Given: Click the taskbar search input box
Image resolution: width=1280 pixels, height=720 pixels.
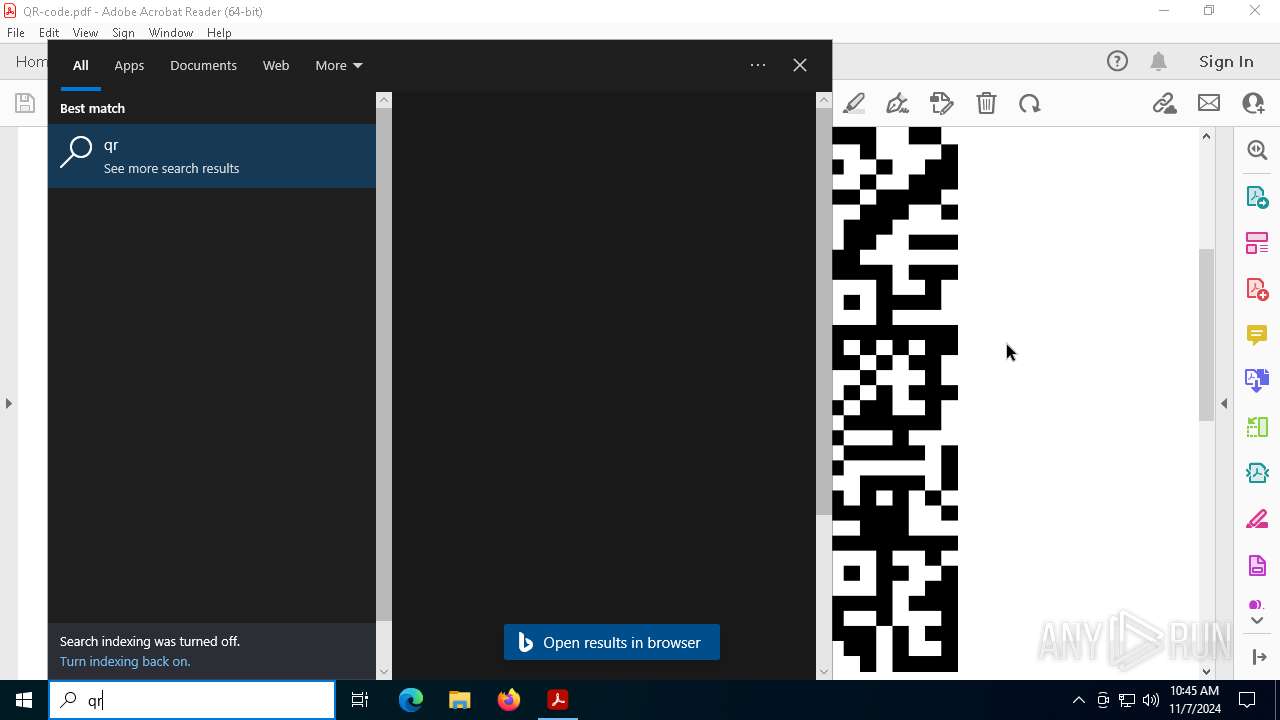Looking at the screenshot, I should click(192, 700).
